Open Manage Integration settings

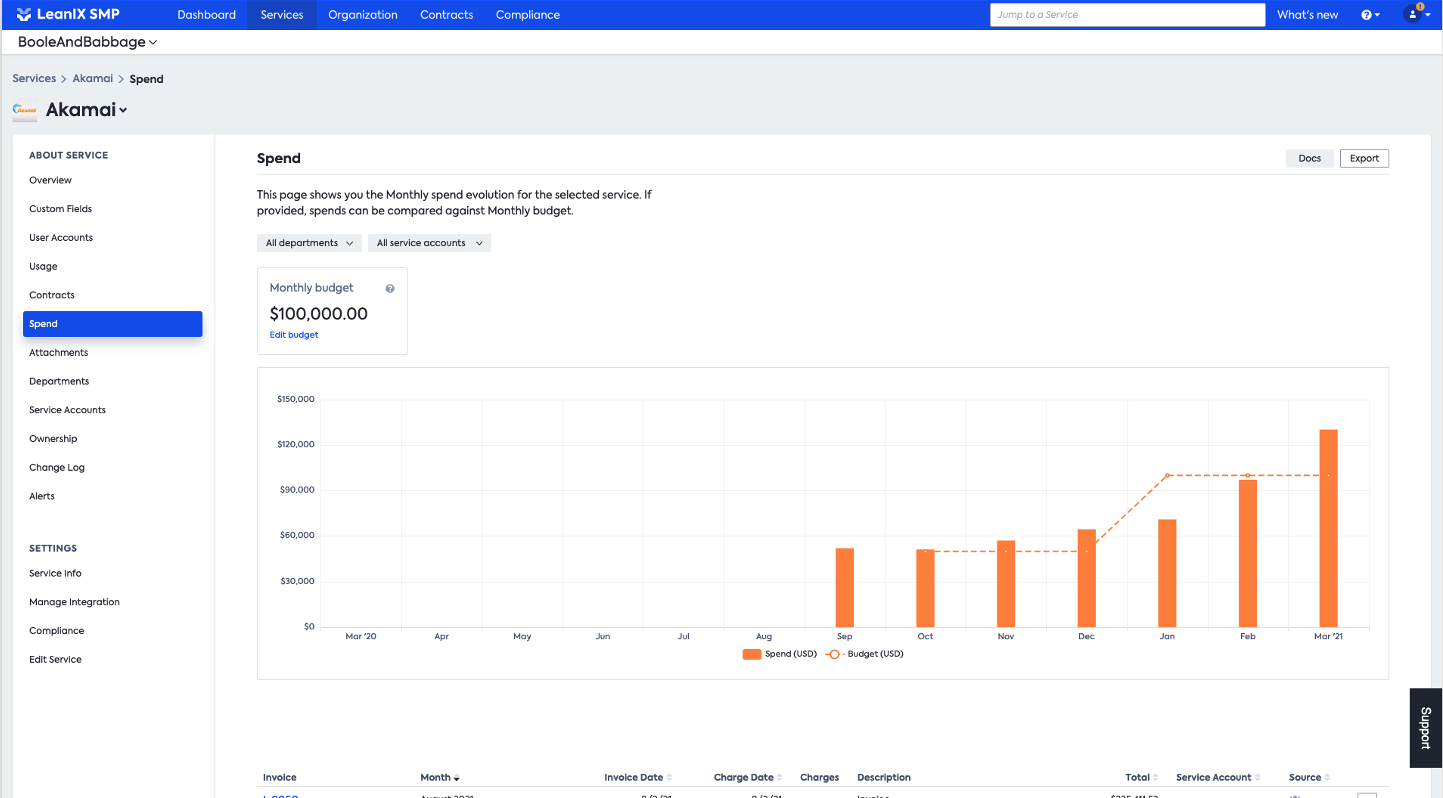tap(74, 602)
